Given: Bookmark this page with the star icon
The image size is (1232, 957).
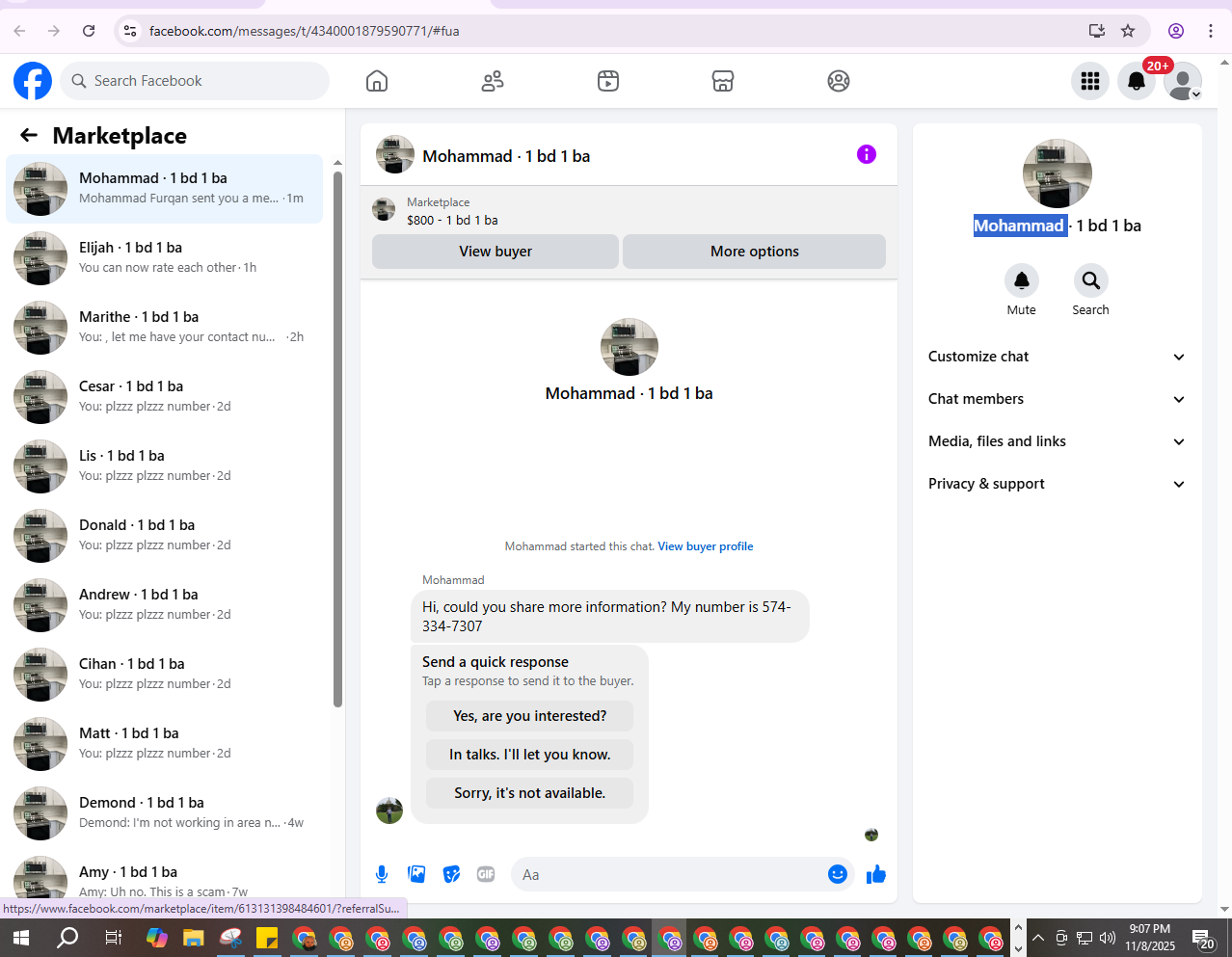Looking at the screenshot, I should pos(1128,31).
